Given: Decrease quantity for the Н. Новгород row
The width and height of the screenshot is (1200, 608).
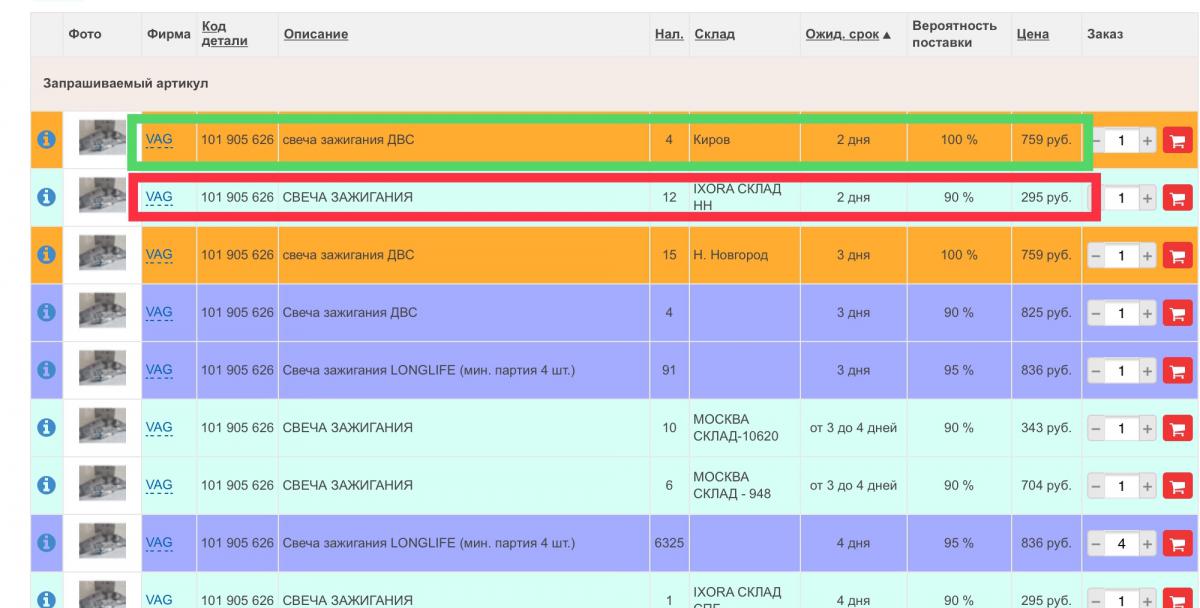Looking at the screenshot, I should click(x=1098, y=256).
